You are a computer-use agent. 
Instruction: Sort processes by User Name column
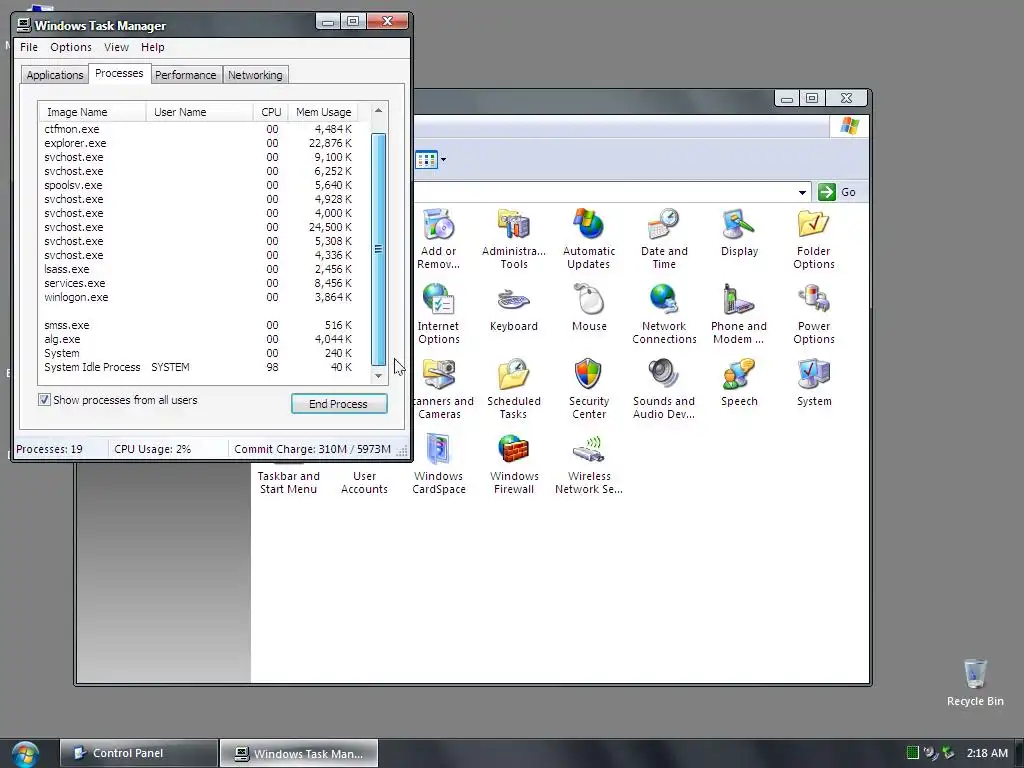coord(199,112)
